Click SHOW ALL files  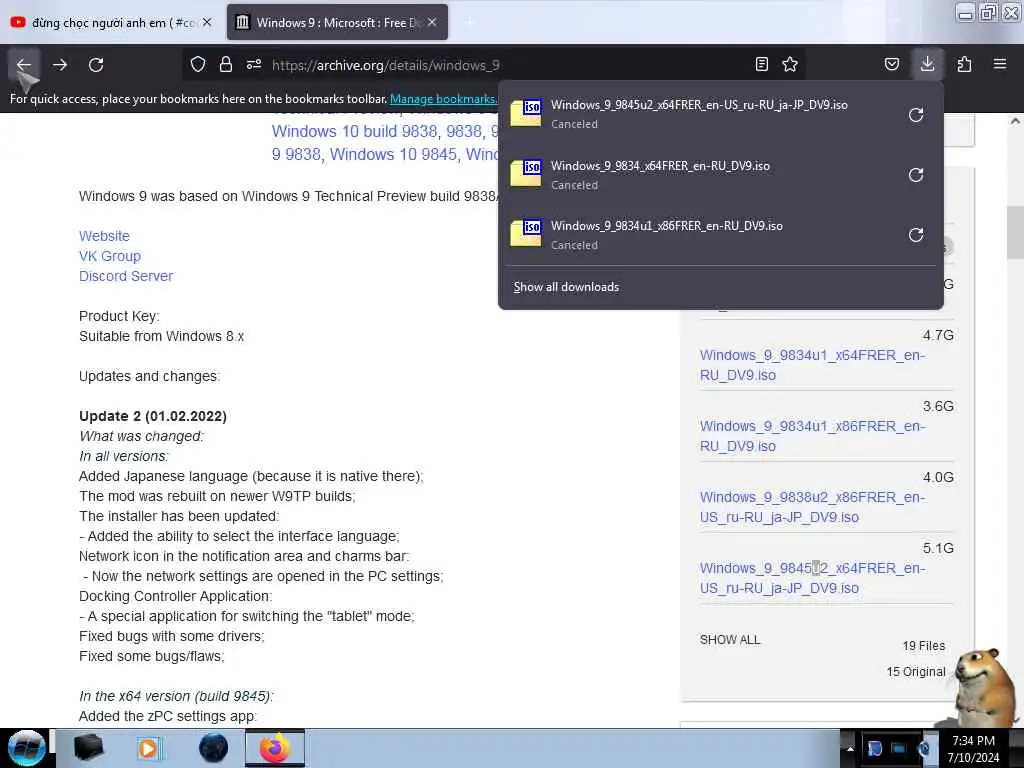730,639
